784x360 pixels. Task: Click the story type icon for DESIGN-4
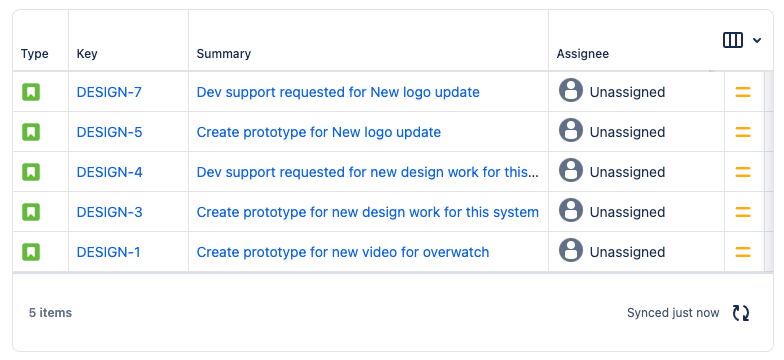(31, 172)
